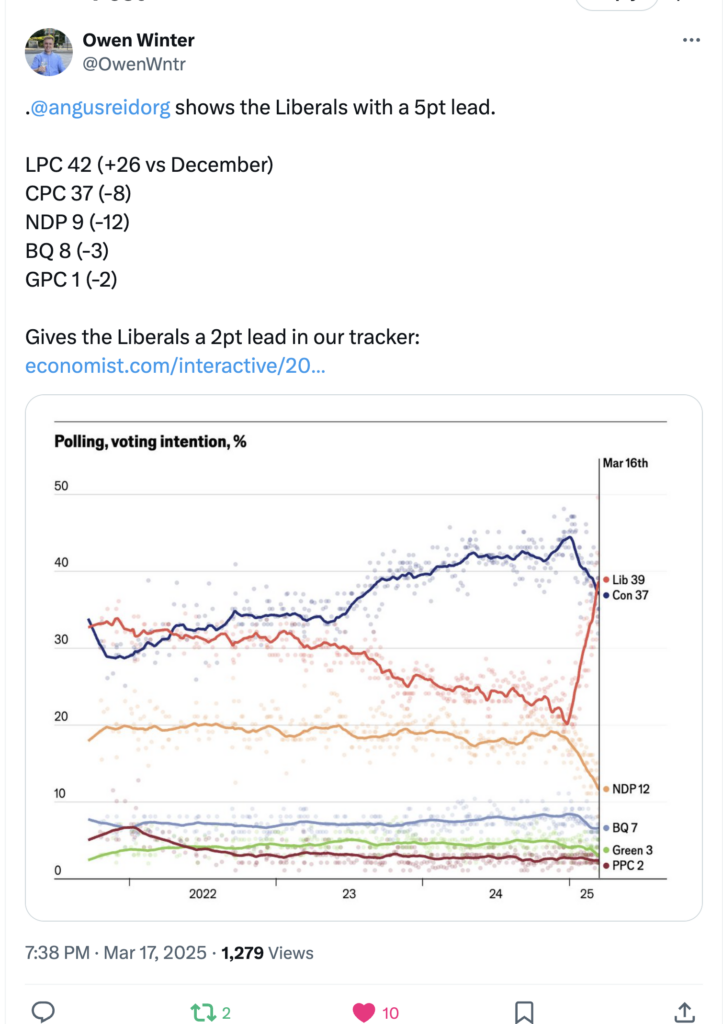Open the economist.com interactive link
The height and width of the screenshot is (1024, 723).
tap(175, 366)
